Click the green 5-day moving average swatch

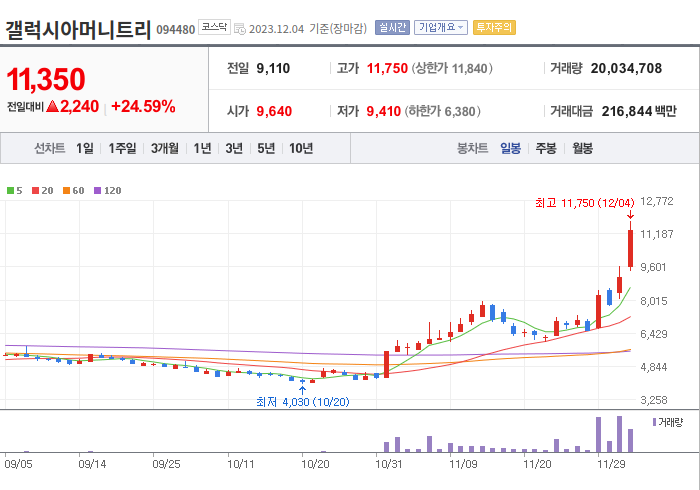click(10, 191)
